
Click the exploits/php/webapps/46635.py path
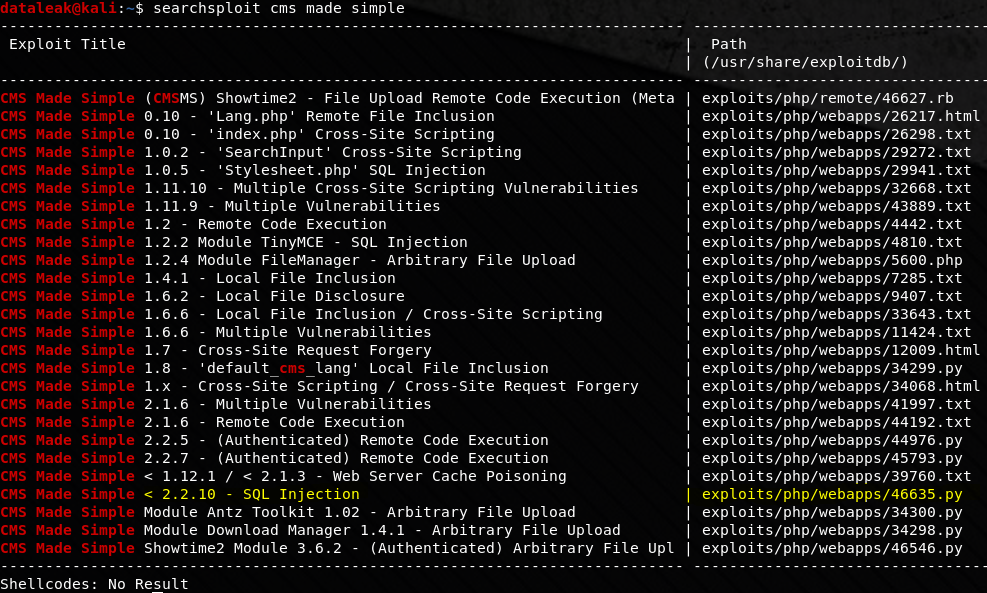[x=832, y=494]
